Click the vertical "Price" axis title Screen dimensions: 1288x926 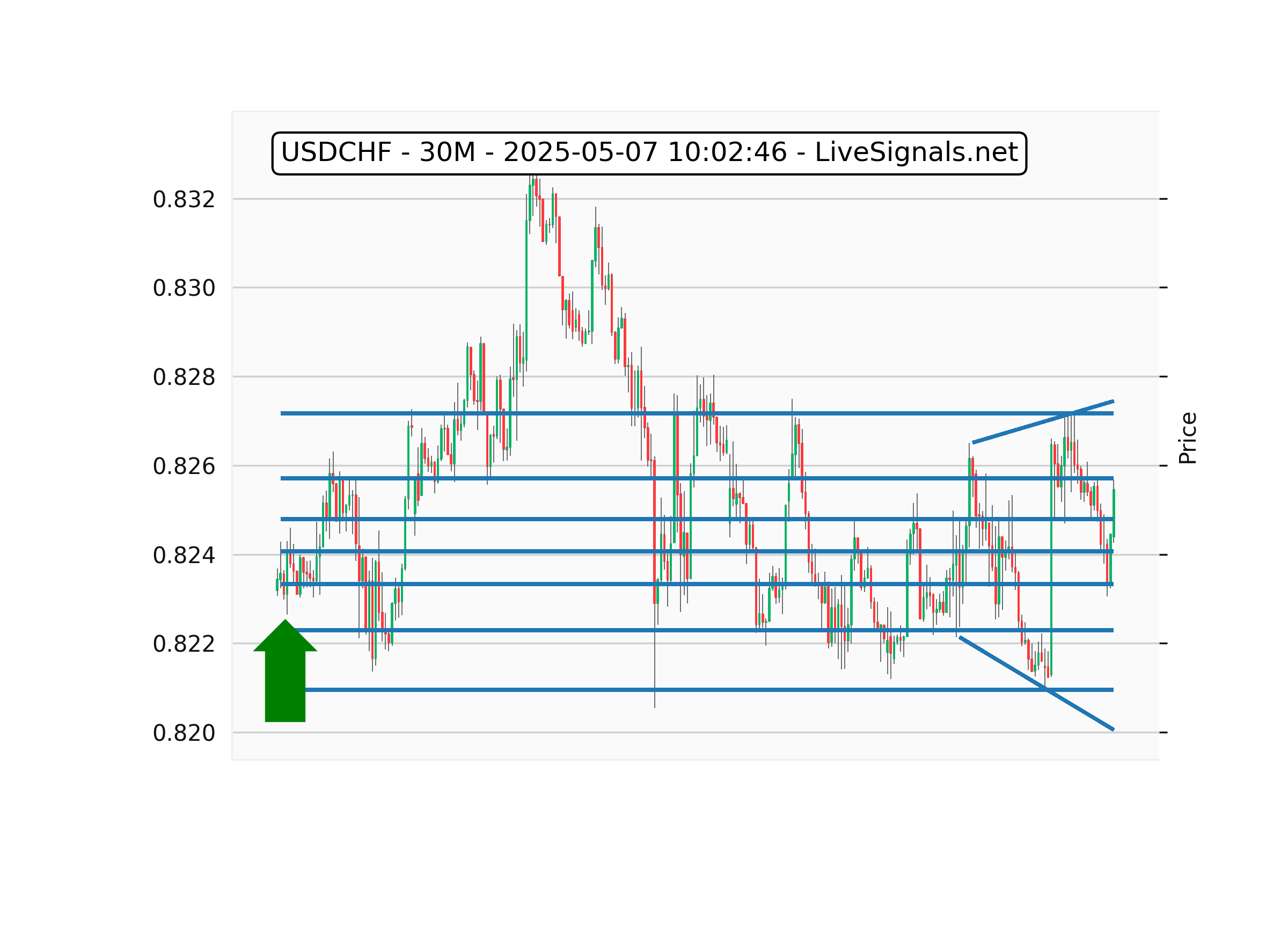[x=1188, y=438]
